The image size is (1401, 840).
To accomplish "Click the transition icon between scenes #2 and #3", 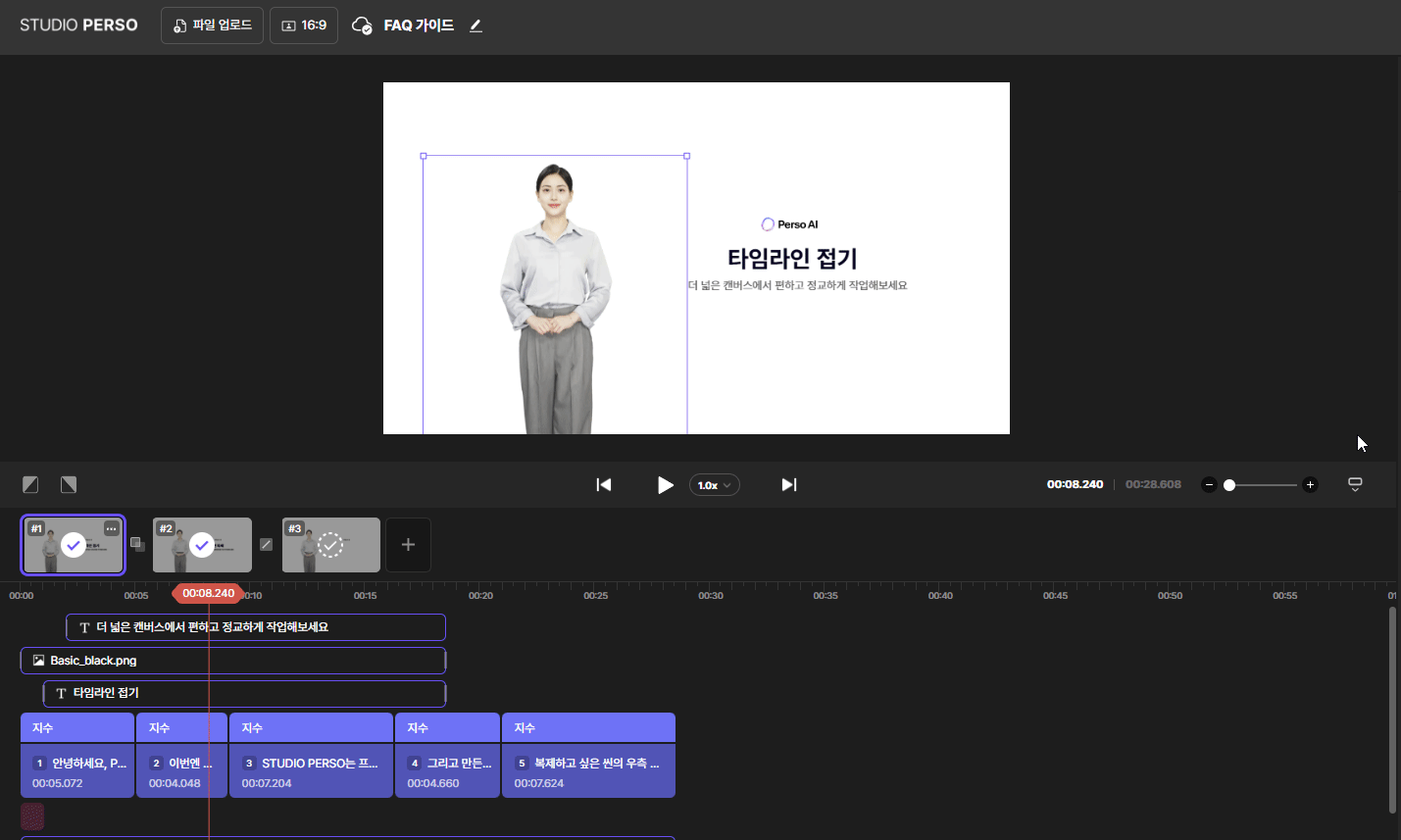I will [266, 544].
